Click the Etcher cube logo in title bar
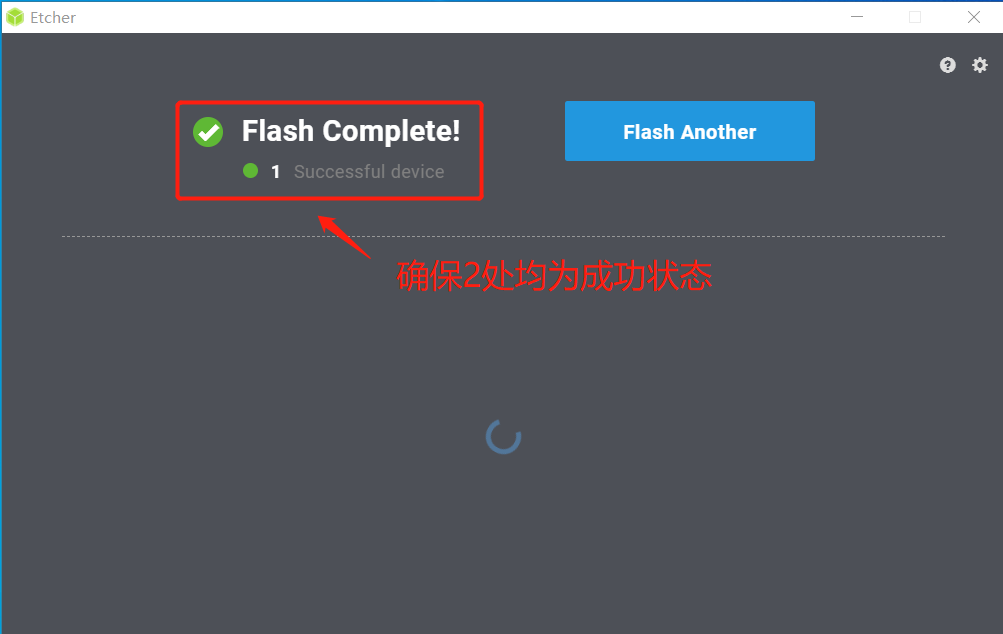 coord(15,17)
